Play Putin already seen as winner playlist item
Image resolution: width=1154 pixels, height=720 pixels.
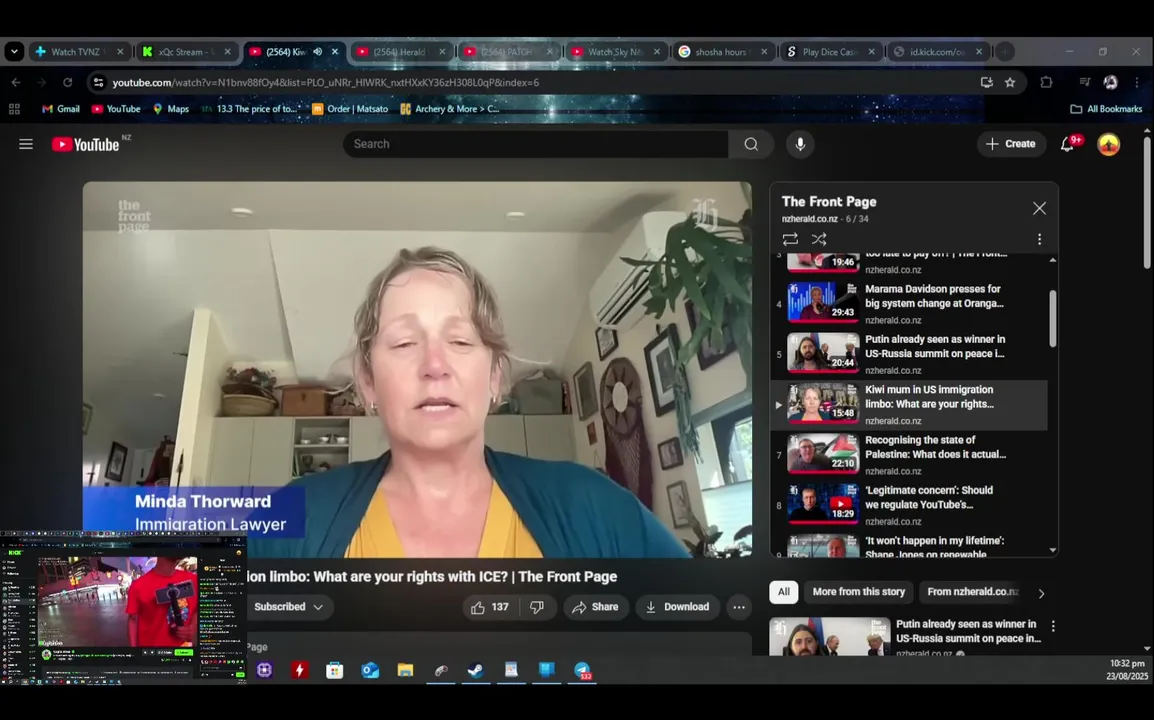(x=908, y=354)
